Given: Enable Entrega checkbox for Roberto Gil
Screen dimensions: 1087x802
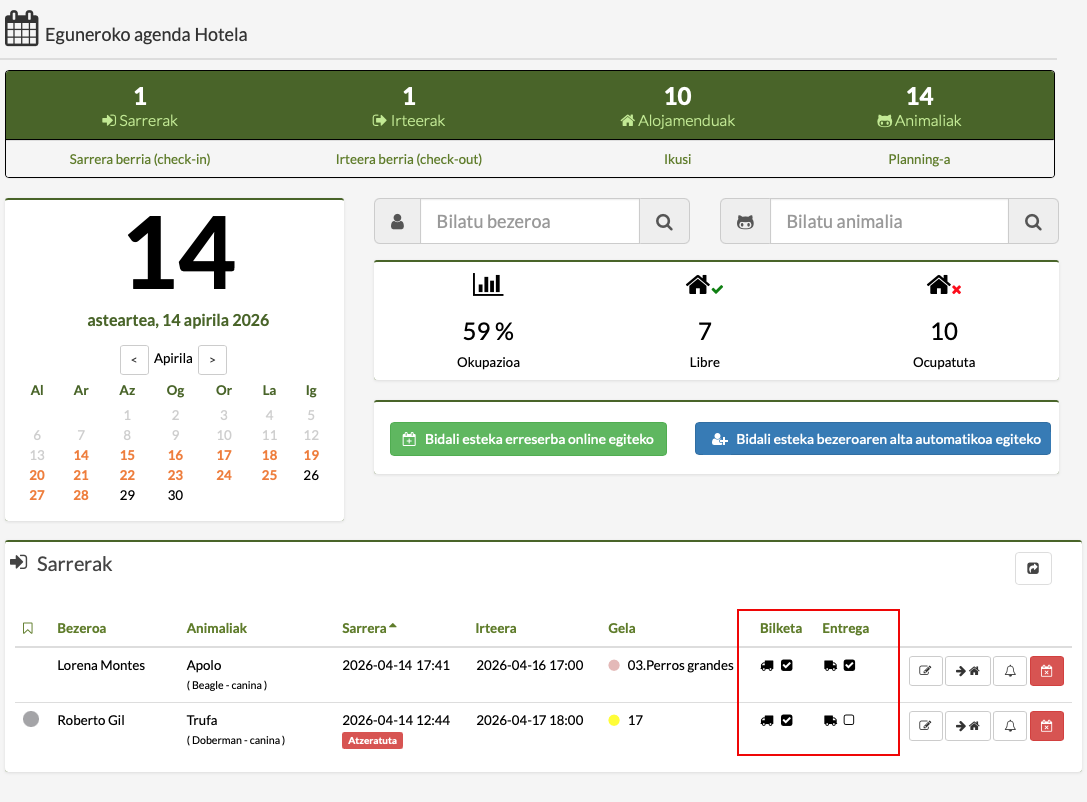Looking at the screenshot, I should pyautogui.click(x=849, y=720).
